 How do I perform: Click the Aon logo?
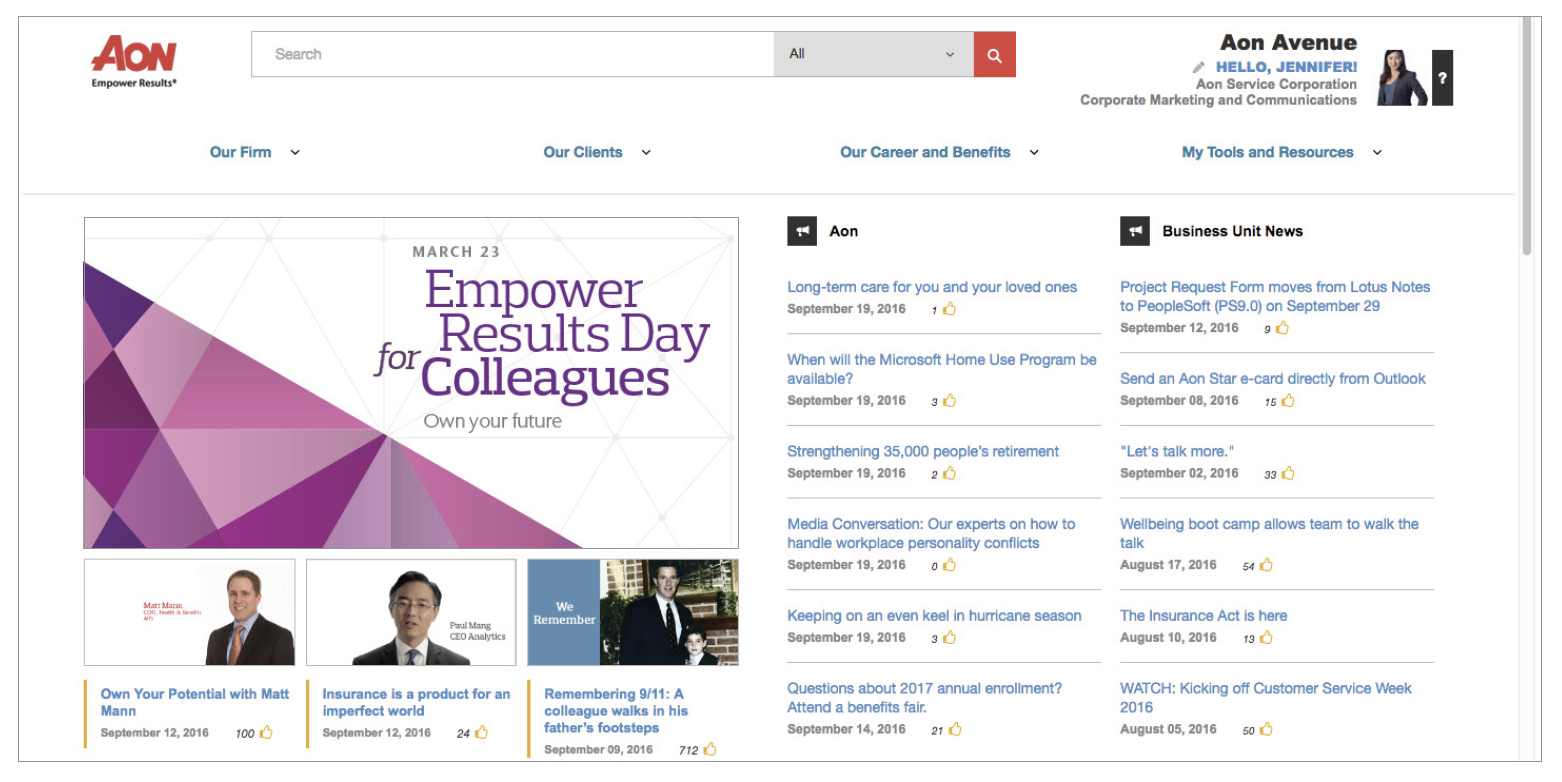point(134,61)
